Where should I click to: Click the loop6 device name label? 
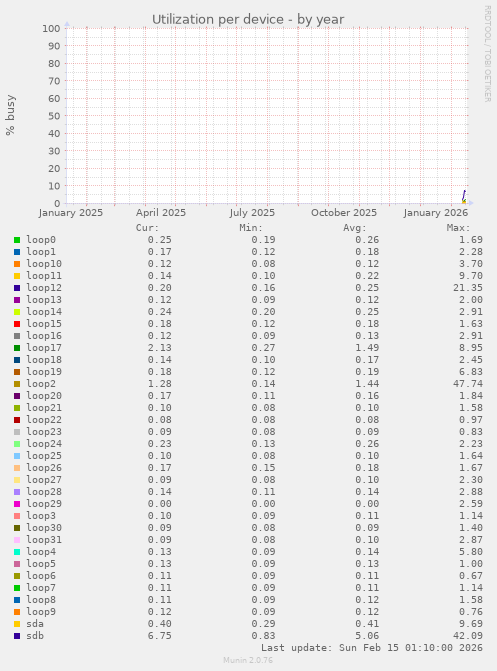click(x=41, y=576)
